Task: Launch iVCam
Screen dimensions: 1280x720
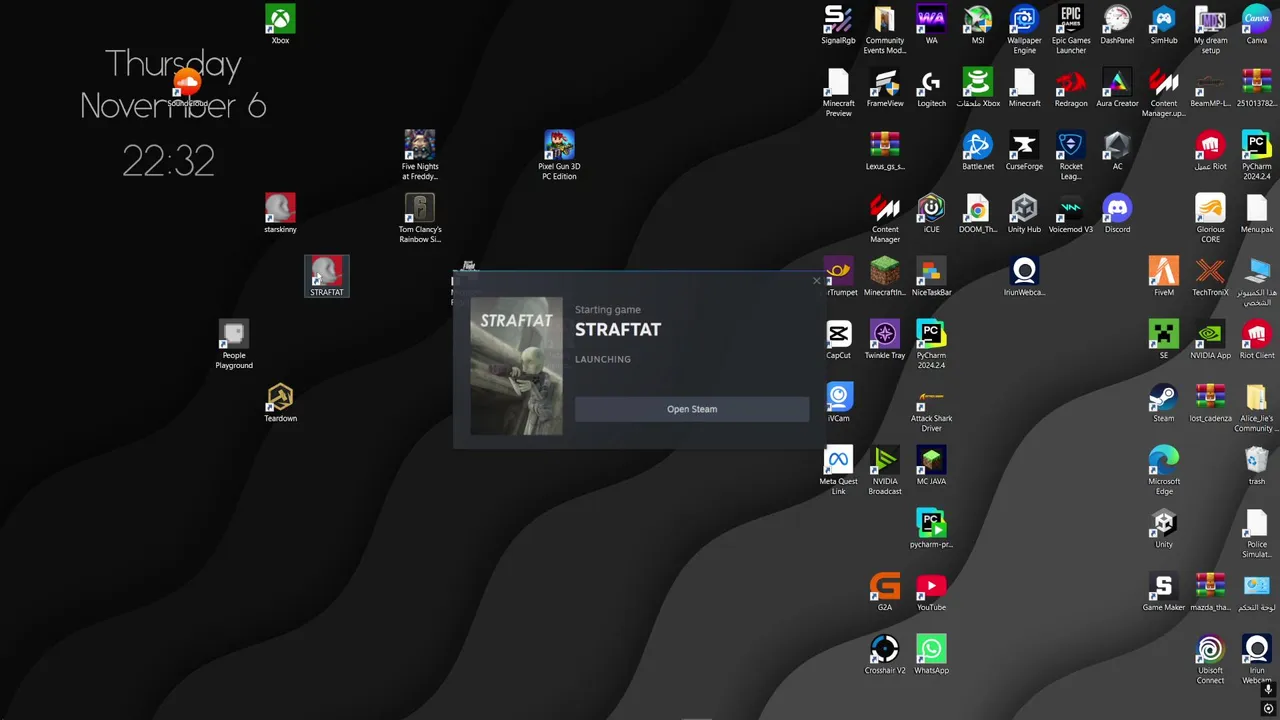Action: [x=838, y=402]
